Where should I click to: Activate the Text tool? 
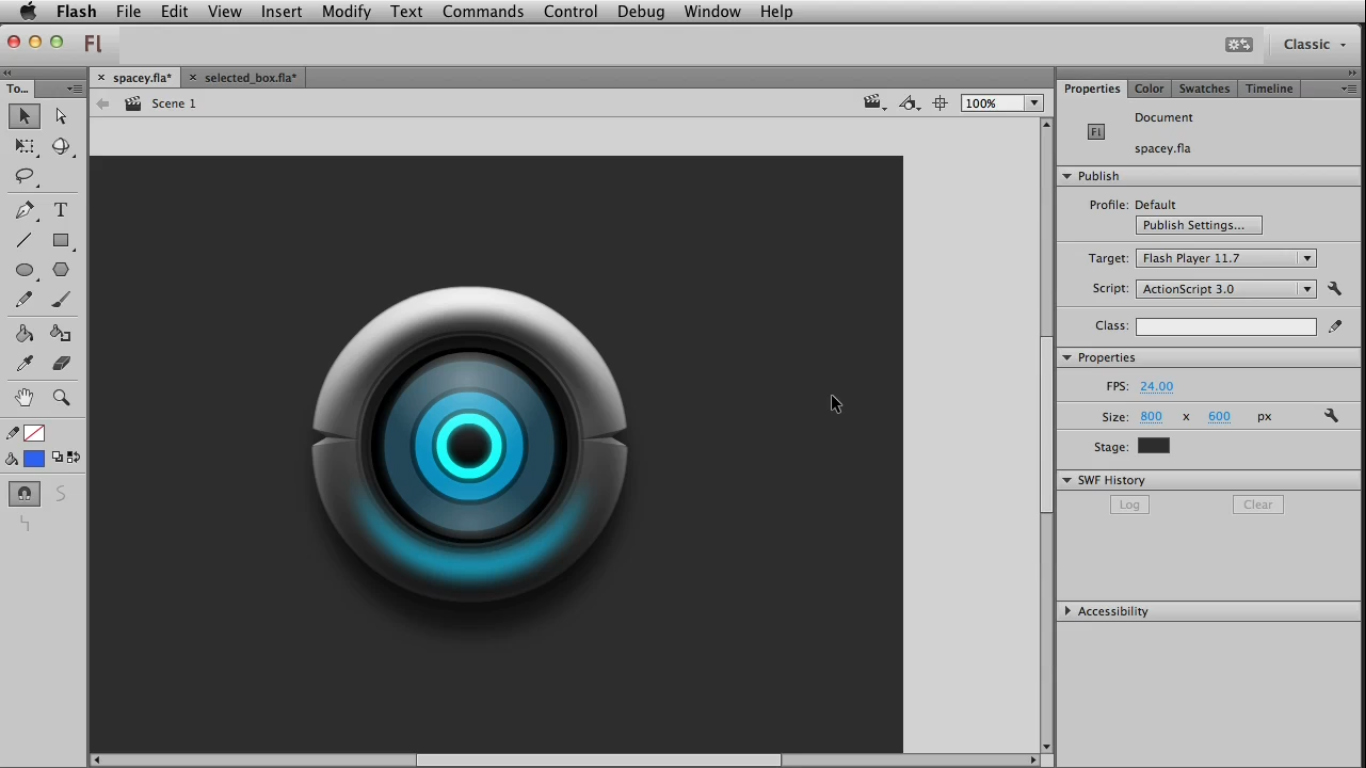(60, 210)
